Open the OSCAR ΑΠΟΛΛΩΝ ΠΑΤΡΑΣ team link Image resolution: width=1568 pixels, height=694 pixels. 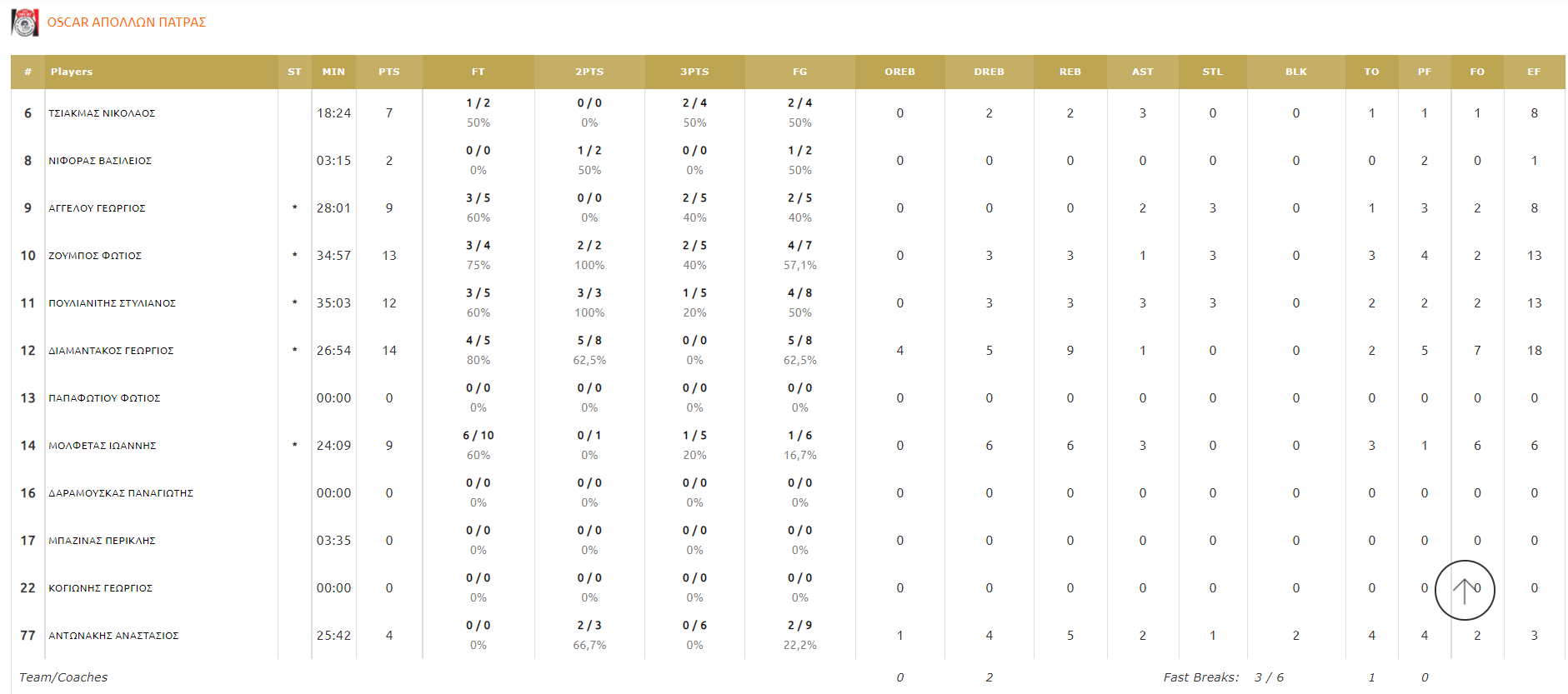(126, 22)
